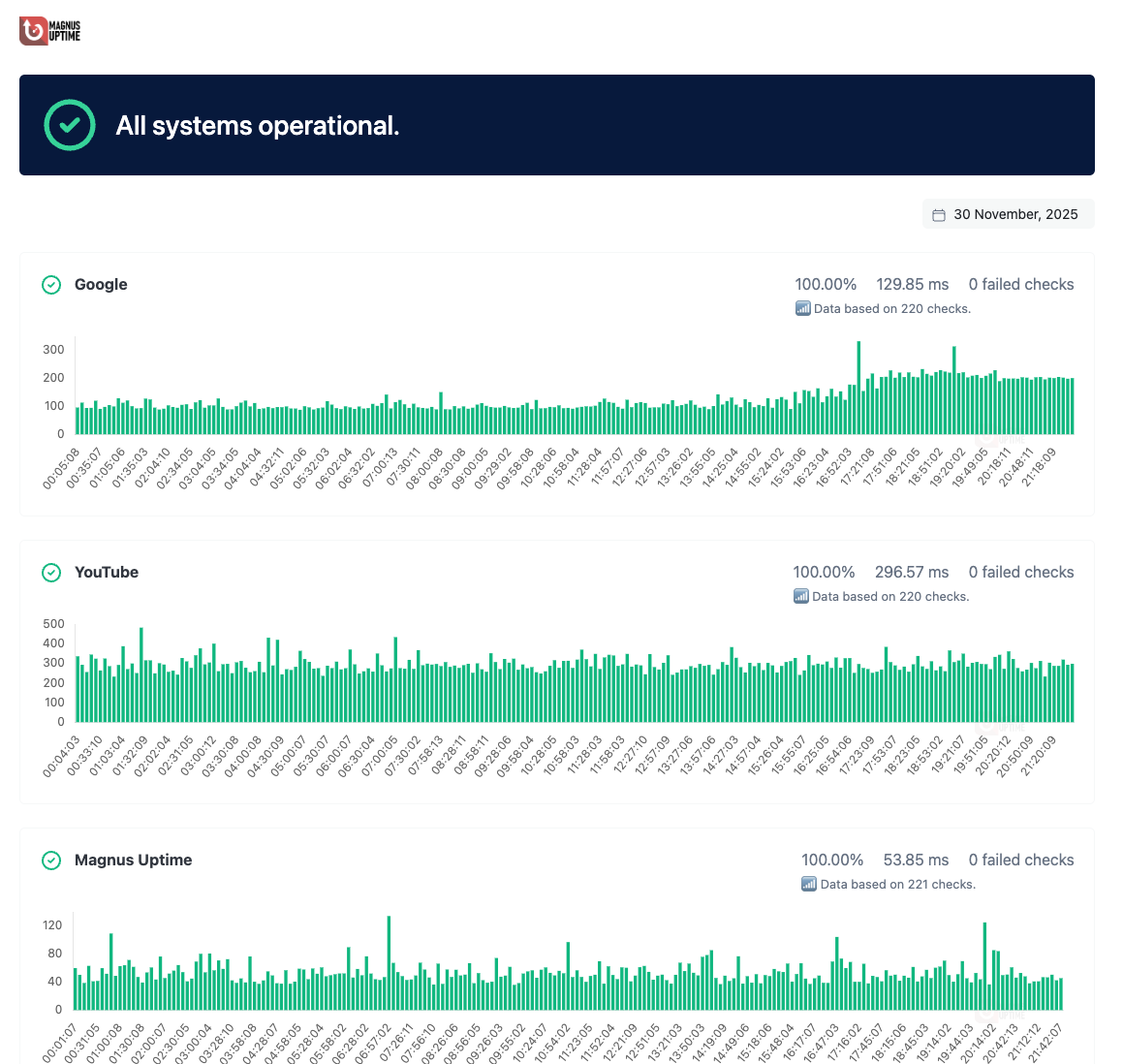Click the bar chart icon in YouTube's checks note
1123x1064 pixels.
pos(800,597)
